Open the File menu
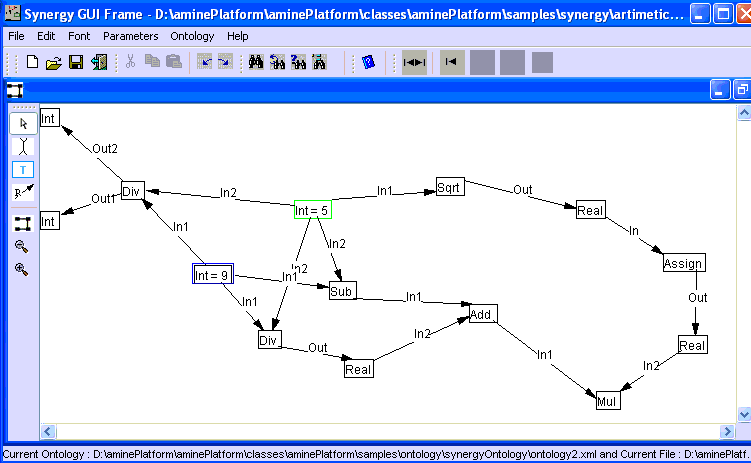Screen dimensions: 751x463 point(16,36)
